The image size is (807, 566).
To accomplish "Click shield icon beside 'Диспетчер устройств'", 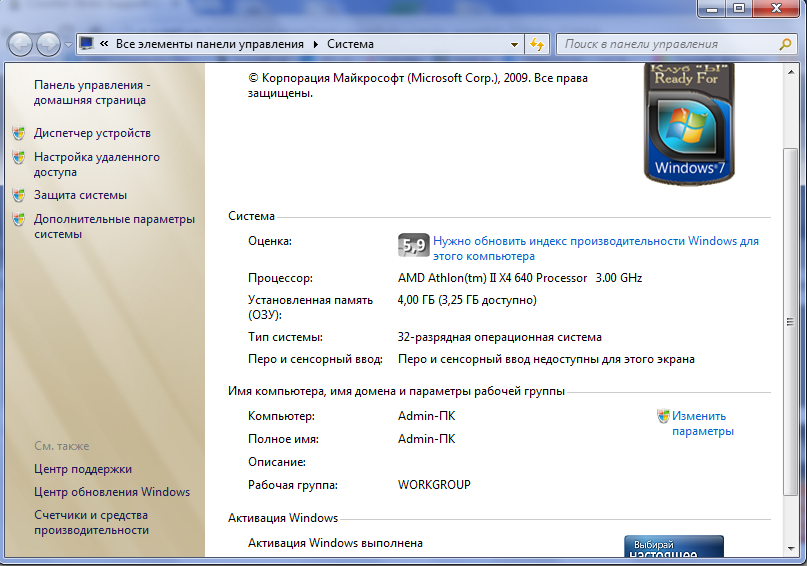I will tap(19, 133).
